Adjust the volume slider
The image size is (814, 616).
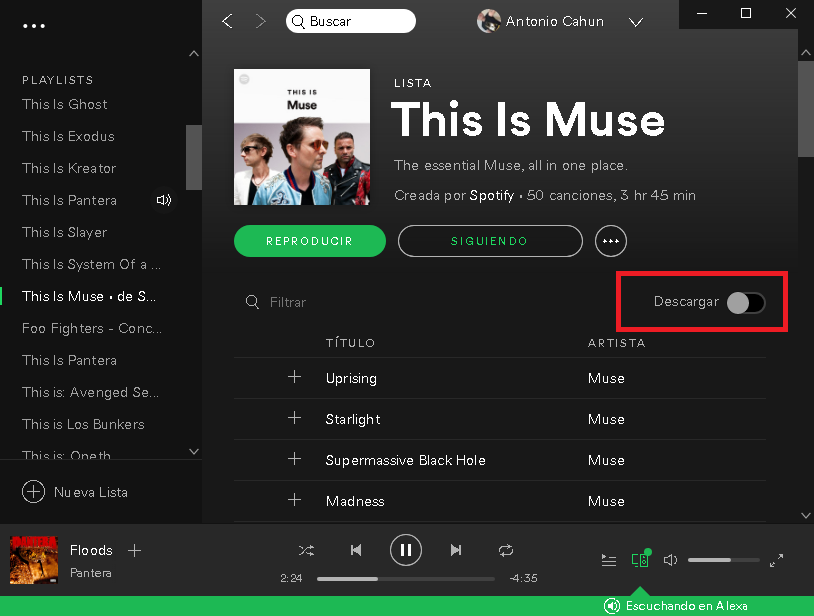[724, 560]
